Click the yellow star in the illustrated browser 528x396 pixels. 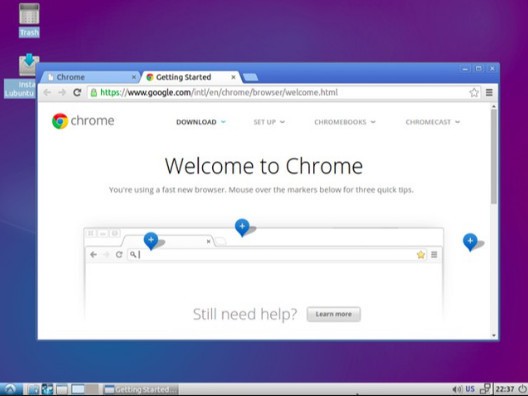[421, 255]
